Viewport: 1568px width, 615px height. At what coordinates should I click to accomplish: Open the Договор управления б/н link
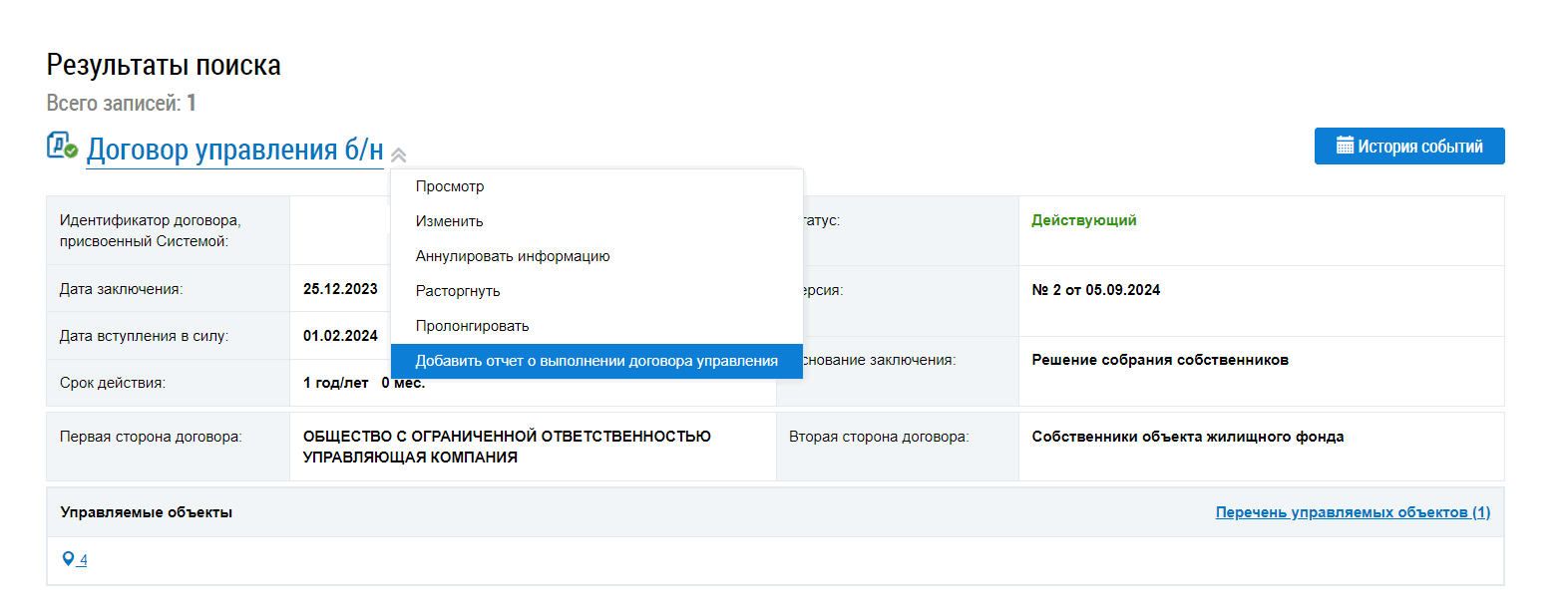point(234,150)
